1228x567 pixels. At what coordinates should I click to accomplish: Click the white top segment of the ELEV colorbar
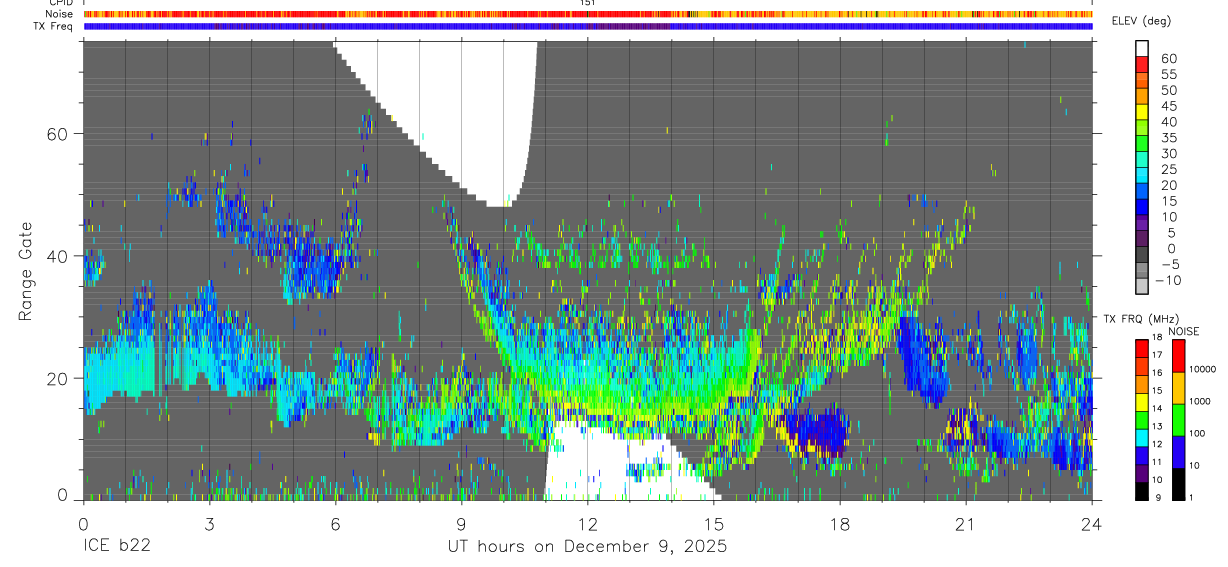tap(1142, 47)
